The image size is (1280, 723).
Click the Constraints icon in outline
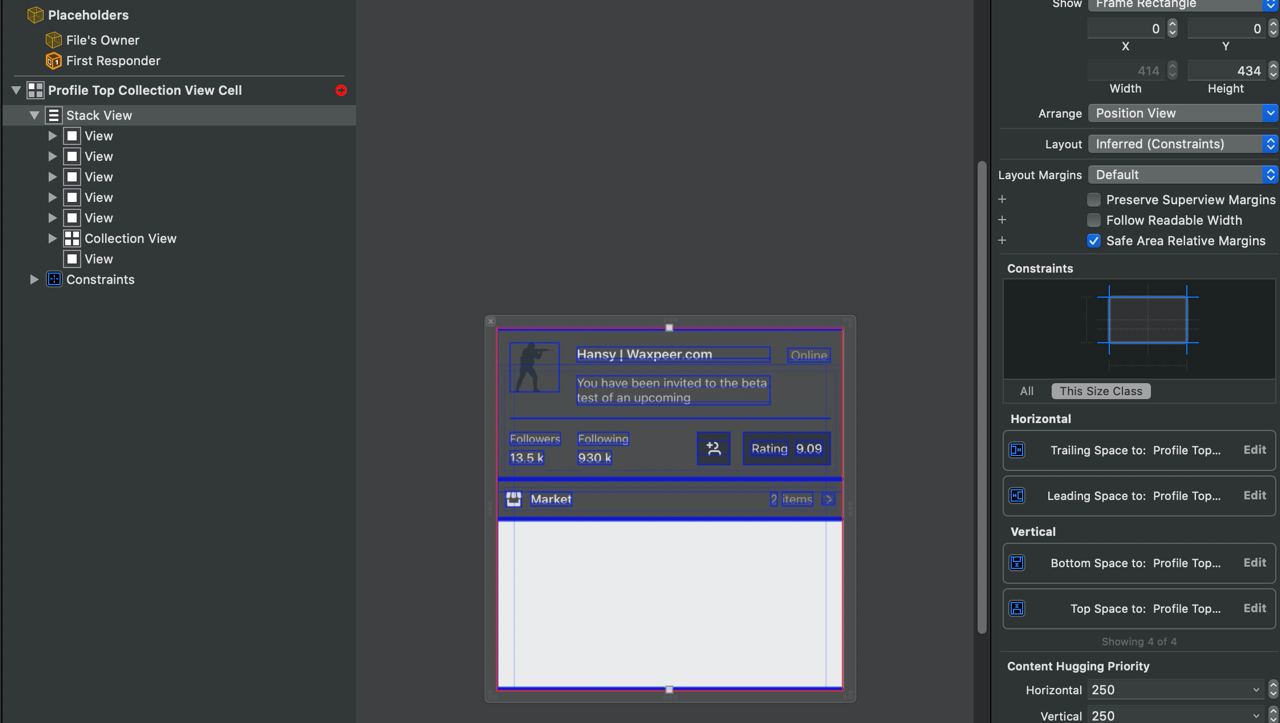click(x=54, y=279)
